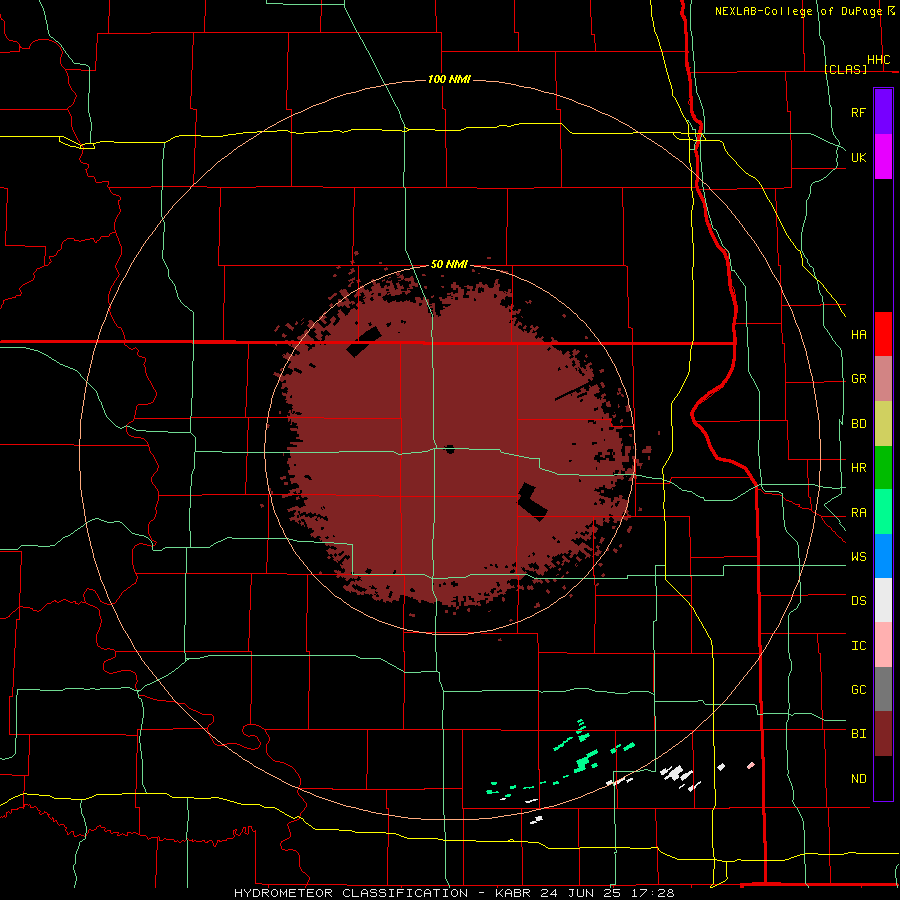Click the "WS" legend label

point(858,557)
